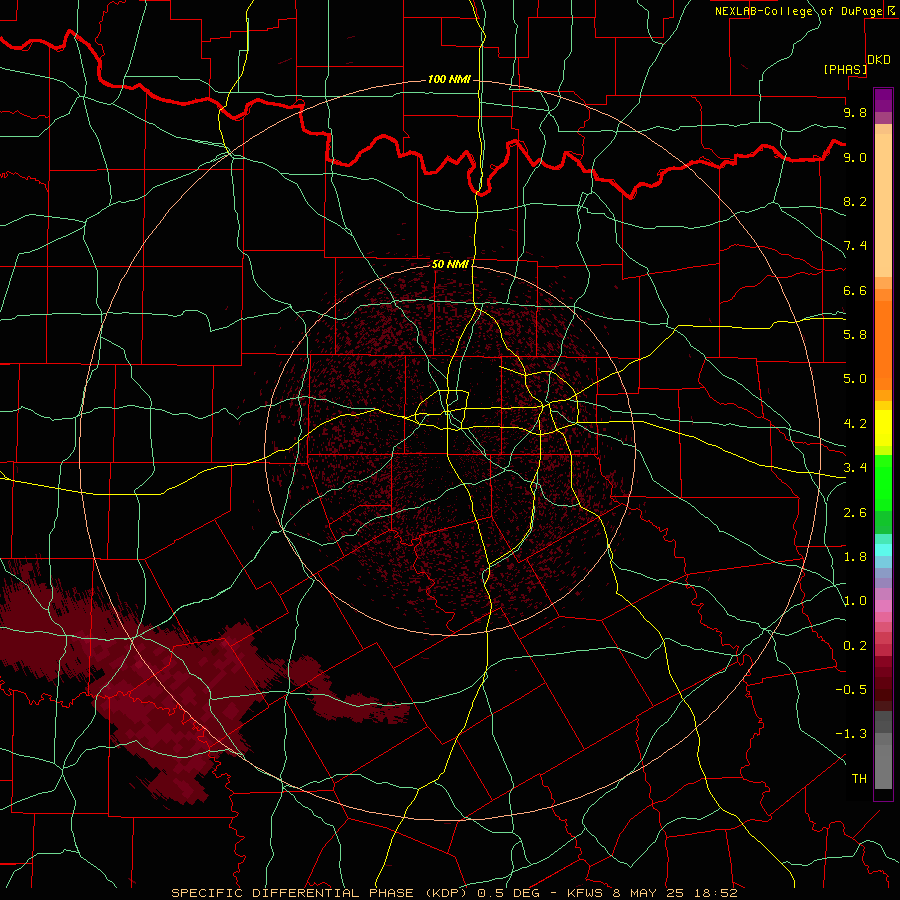900x900 pixels.
Task: Click the 5.8 legend value
Action: [855, 335]
